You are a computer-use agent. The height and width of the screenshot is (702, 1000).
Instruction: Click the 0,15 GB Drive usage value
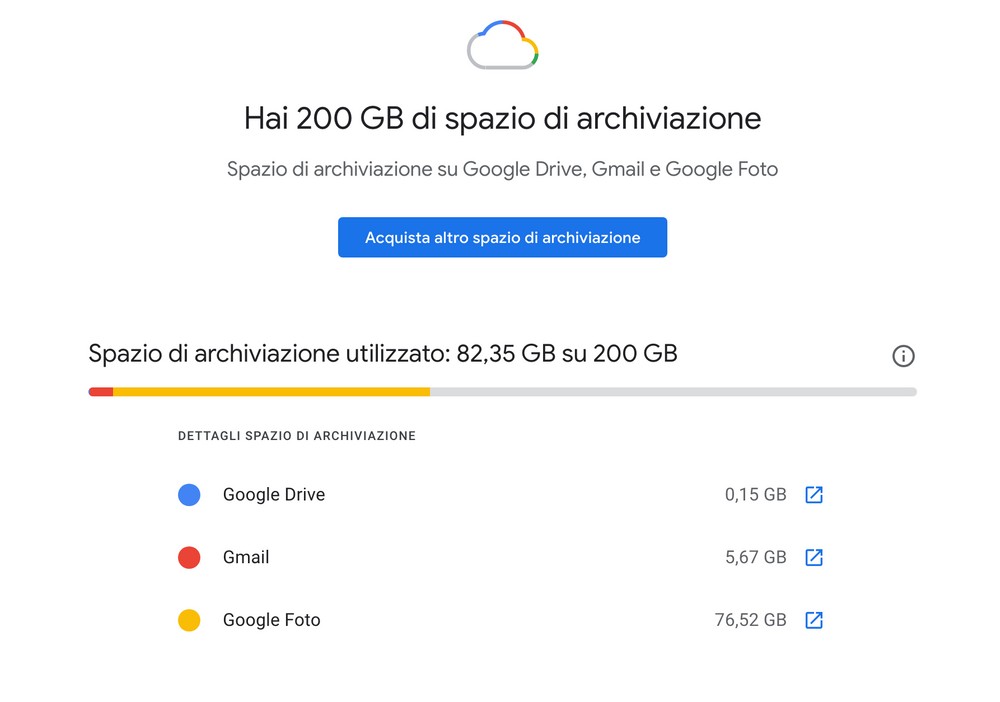click(x=755, y=495)
